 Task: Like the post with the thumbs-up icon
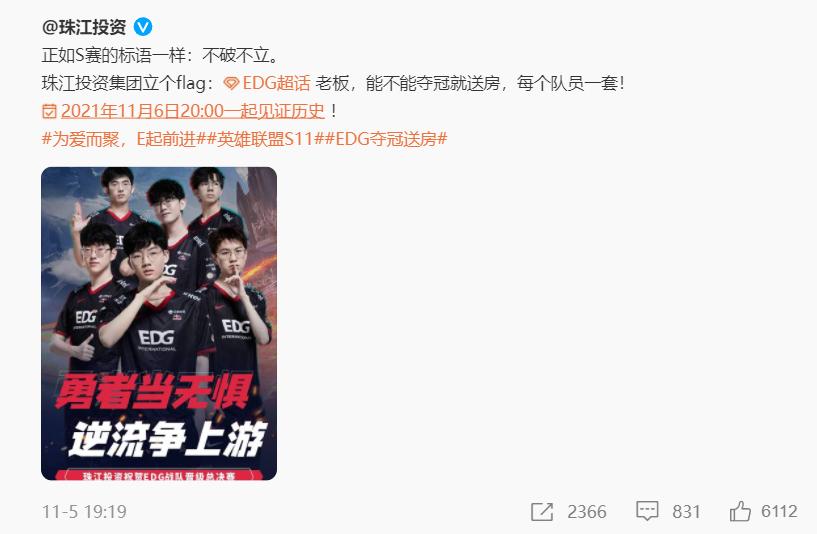tap(740, 511)
